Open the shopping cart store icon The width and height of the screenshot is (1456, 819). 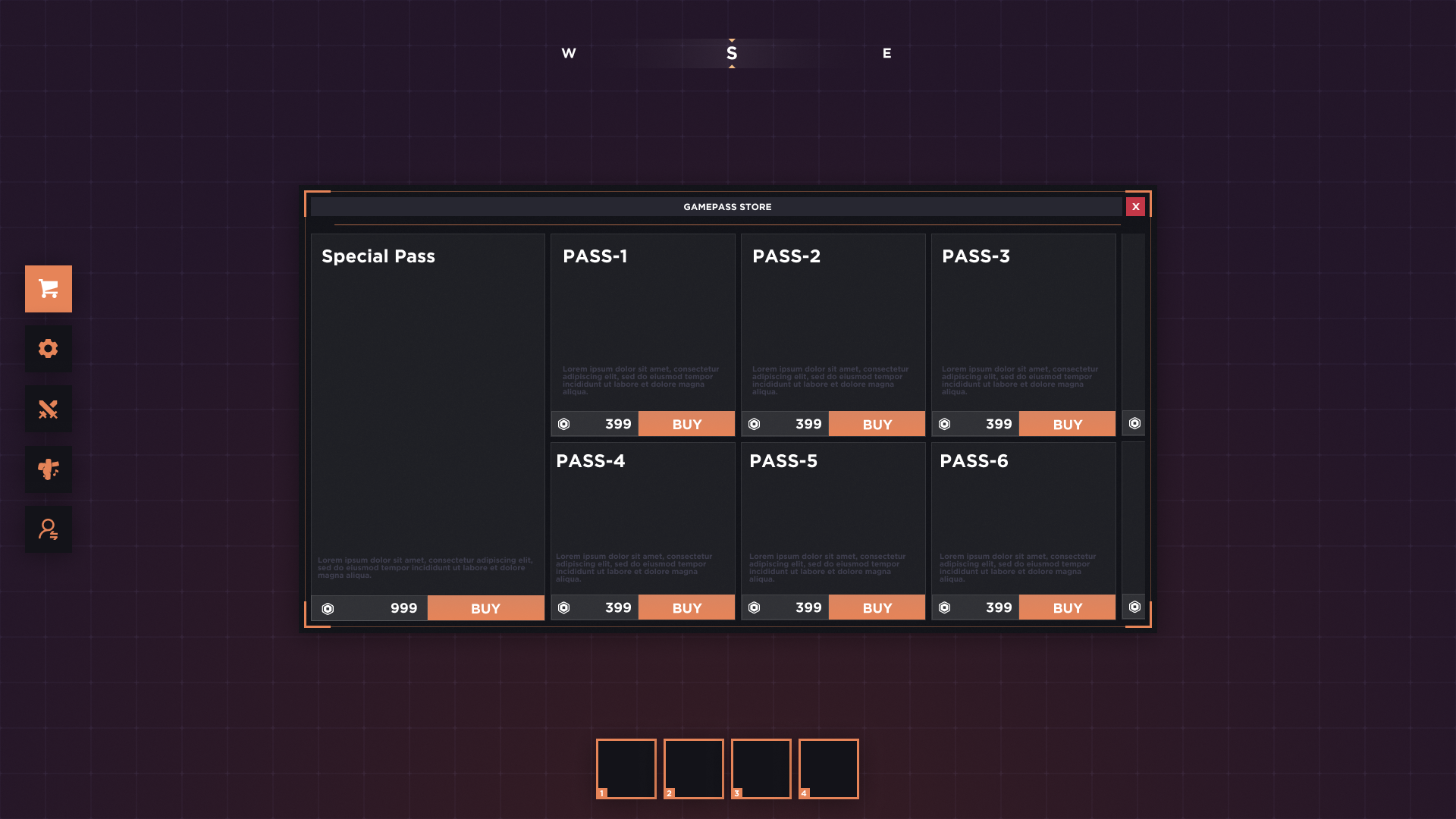tap(49, 289)
